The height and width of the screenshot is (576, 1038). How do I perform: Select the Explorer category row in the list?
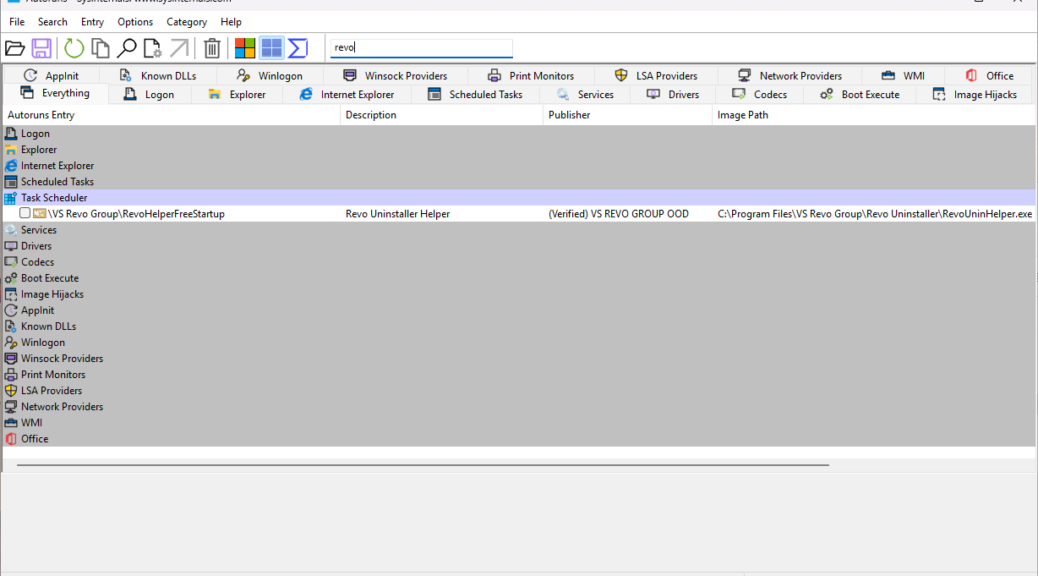pos(519,150)
